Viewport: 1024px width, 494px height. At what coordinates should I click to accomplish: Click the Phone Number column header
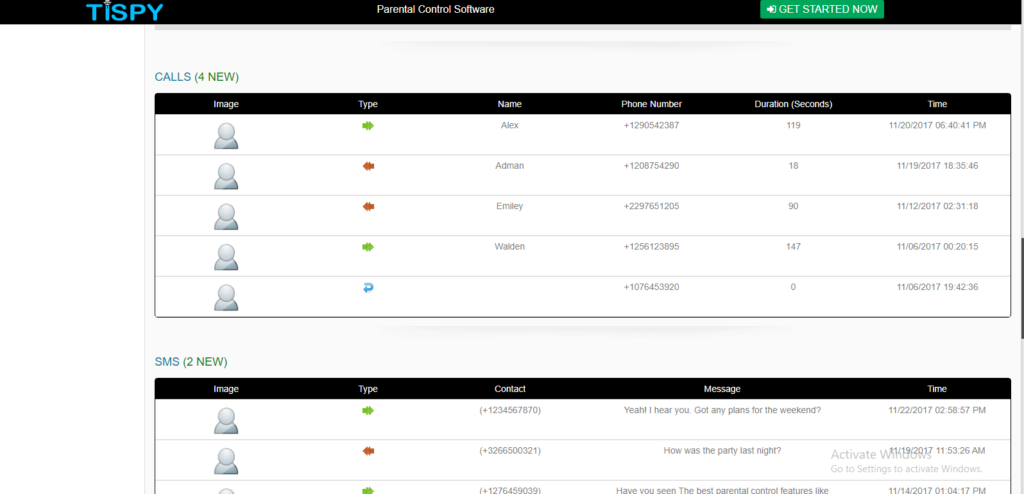(x=651, y=104)
